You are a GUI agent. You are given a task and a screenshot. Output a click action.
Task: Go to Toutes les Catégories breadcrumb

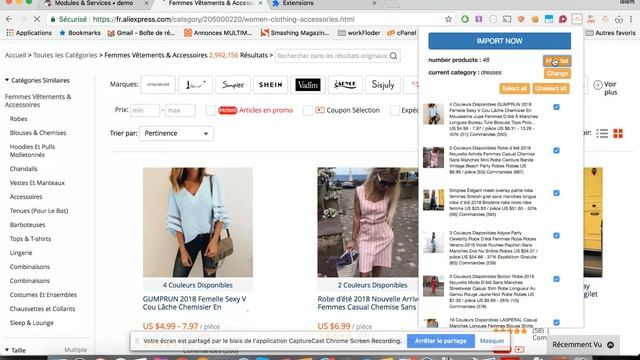point(65,55)
